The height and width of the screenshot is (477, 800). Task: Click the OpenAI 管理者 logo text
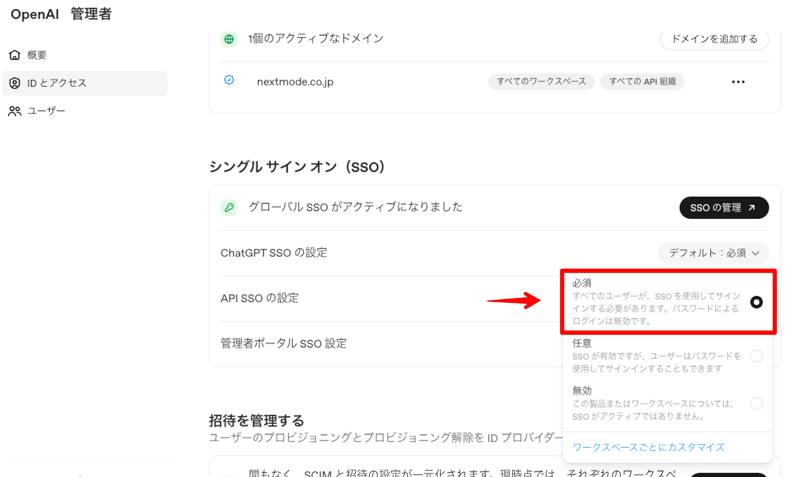point(61,14)
